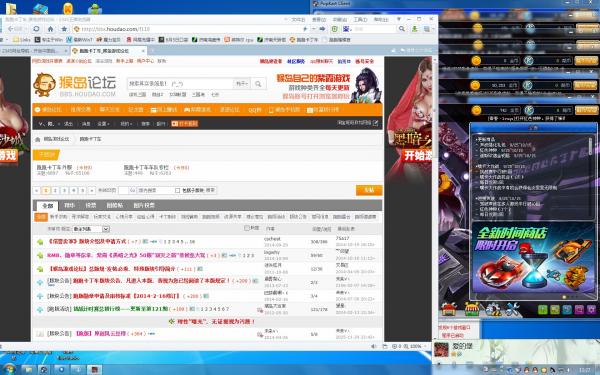Click the browser address bar
The height and width of the screenshot is (375, 600).
[x=189, y=29]
